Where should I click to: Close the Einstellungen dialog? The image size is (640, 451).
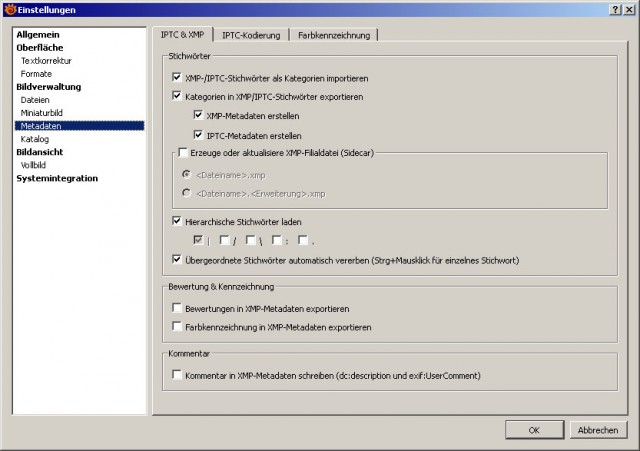(x=629, y=10)
